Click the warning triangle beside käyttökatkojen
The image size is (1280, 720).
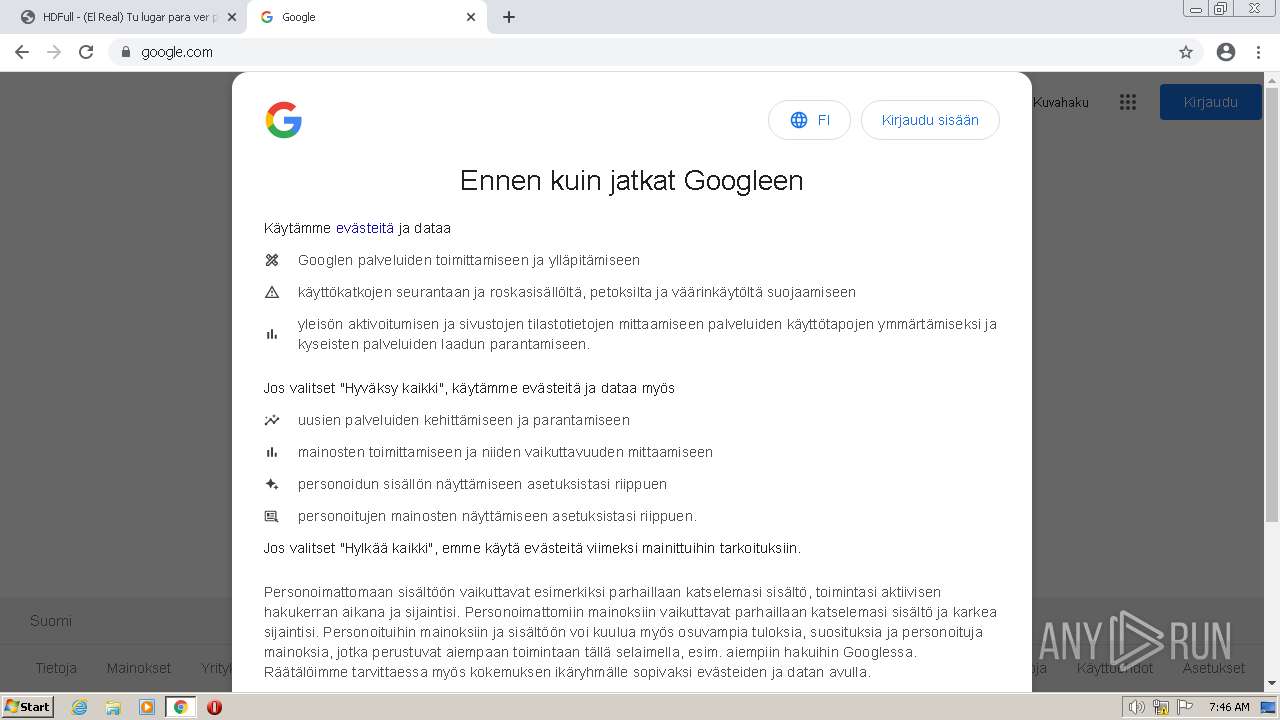(x=272, y=292)
